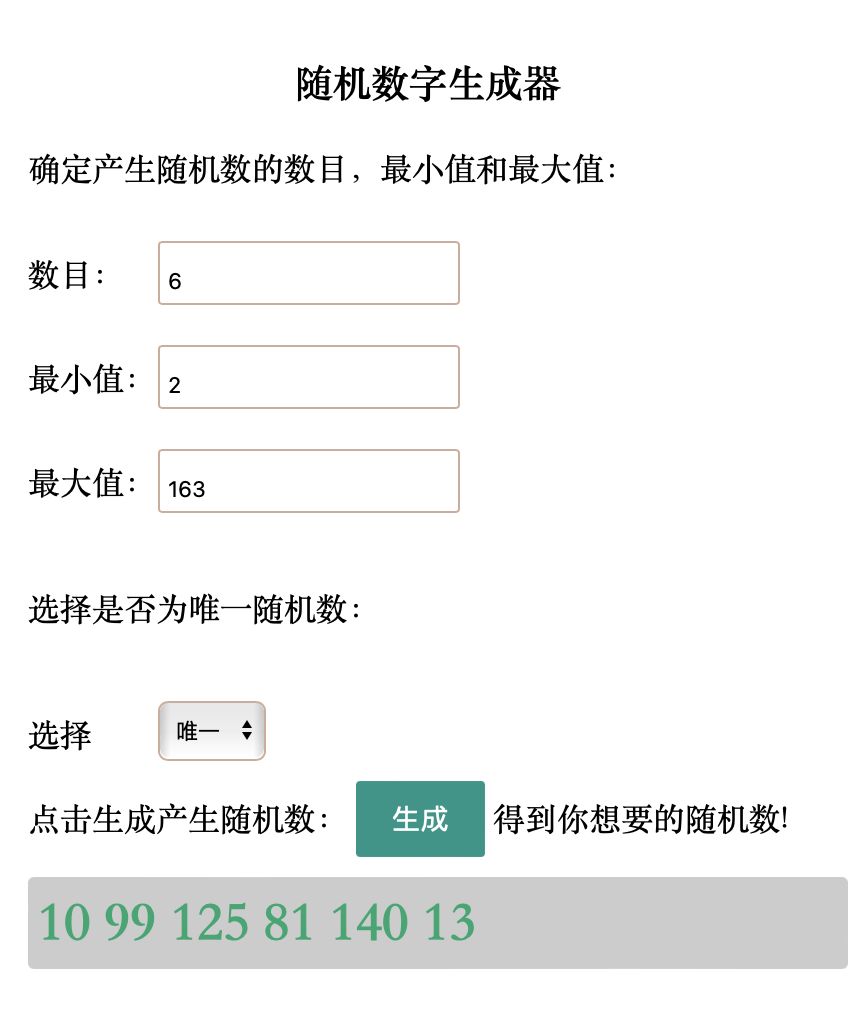Select the result number 125
Image resolution: width=854 pixels, height=1012 pixels.
(x=210, y=922)
